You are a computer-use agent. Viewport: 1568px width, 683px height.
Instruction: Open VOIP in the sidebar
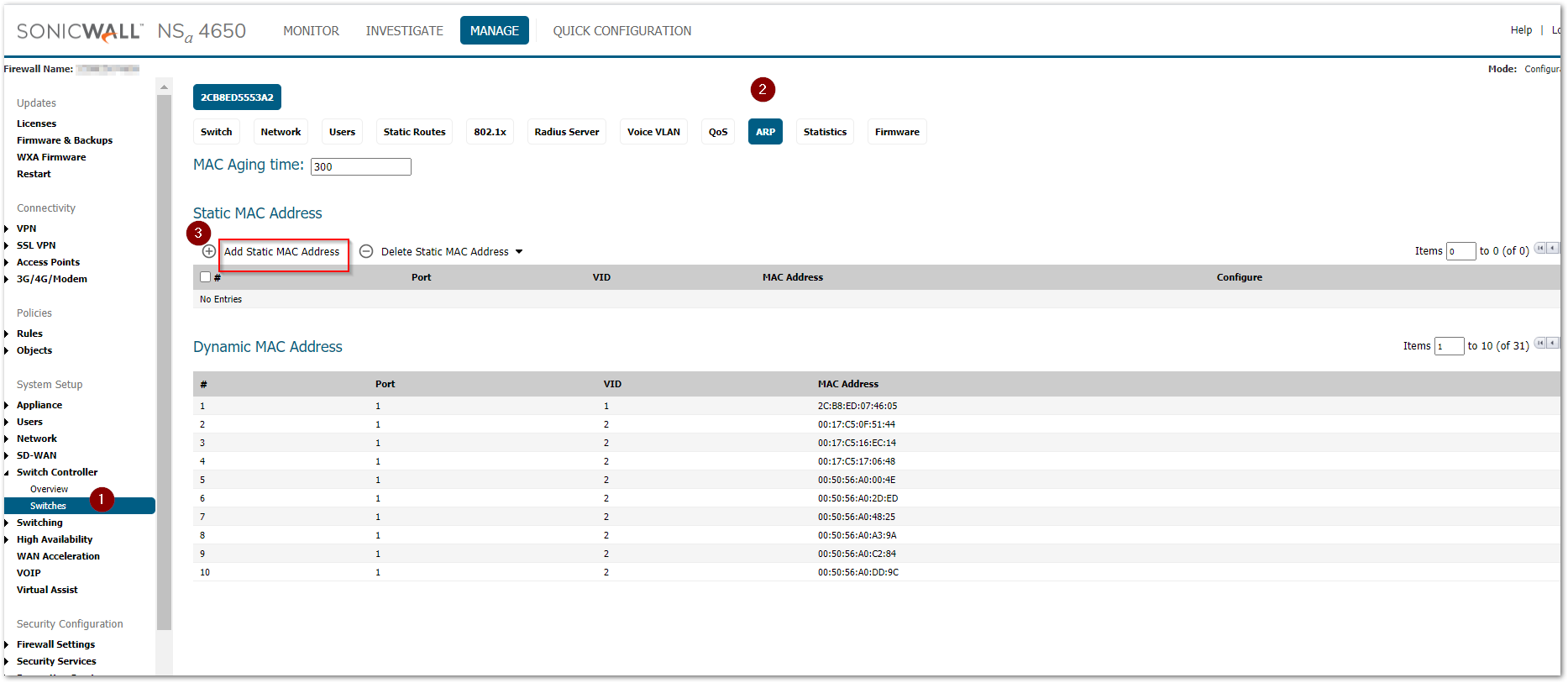coord(29,573)
